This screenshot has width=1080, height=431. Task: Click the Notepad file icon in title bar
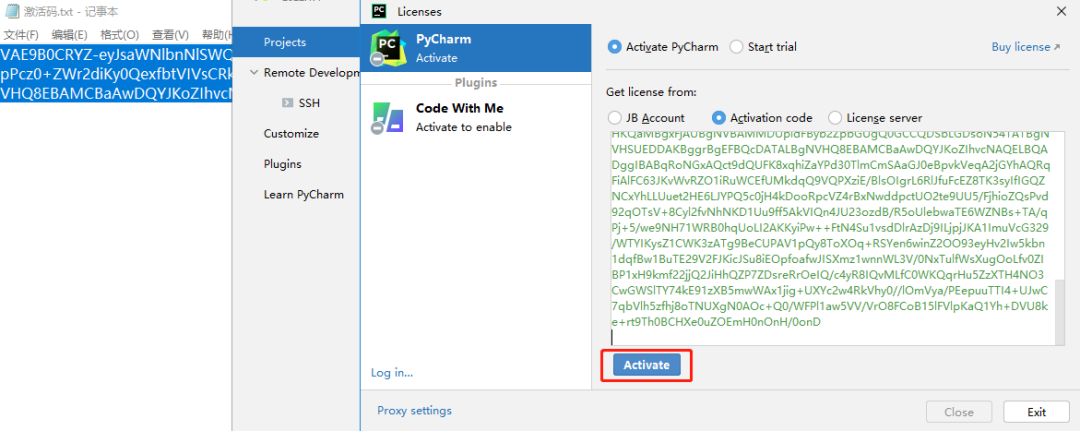(x=9, y=11)
